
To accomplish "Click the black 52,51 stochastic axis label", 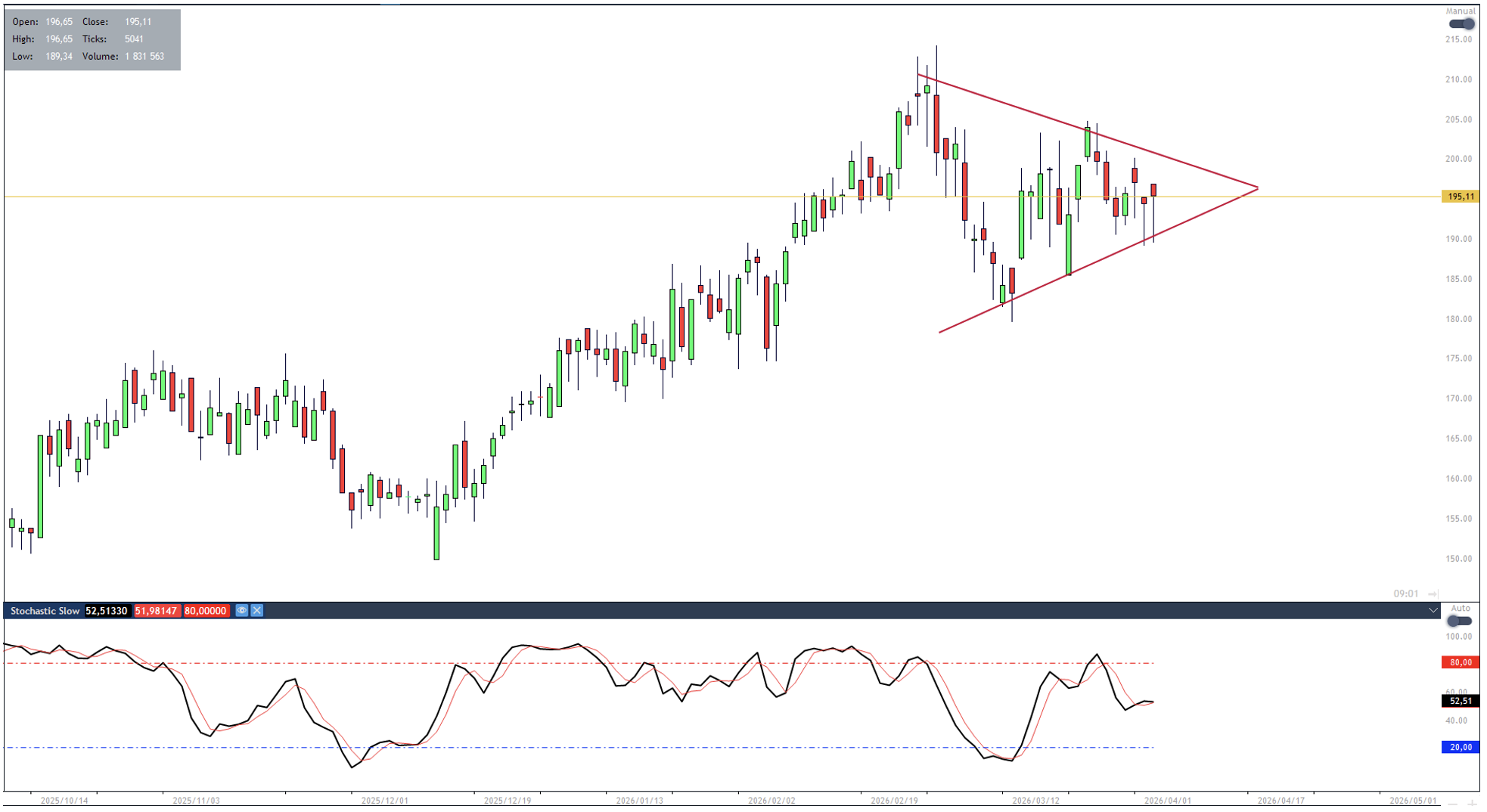I will (1460, 702).
